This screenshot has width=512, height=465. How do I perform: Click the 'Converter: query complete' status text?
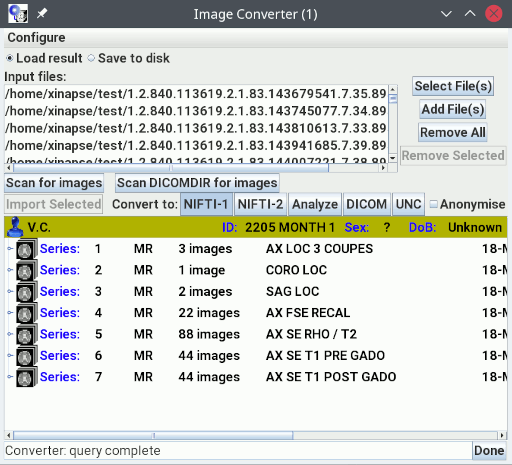pyautogui.click(x=83, y=451)
